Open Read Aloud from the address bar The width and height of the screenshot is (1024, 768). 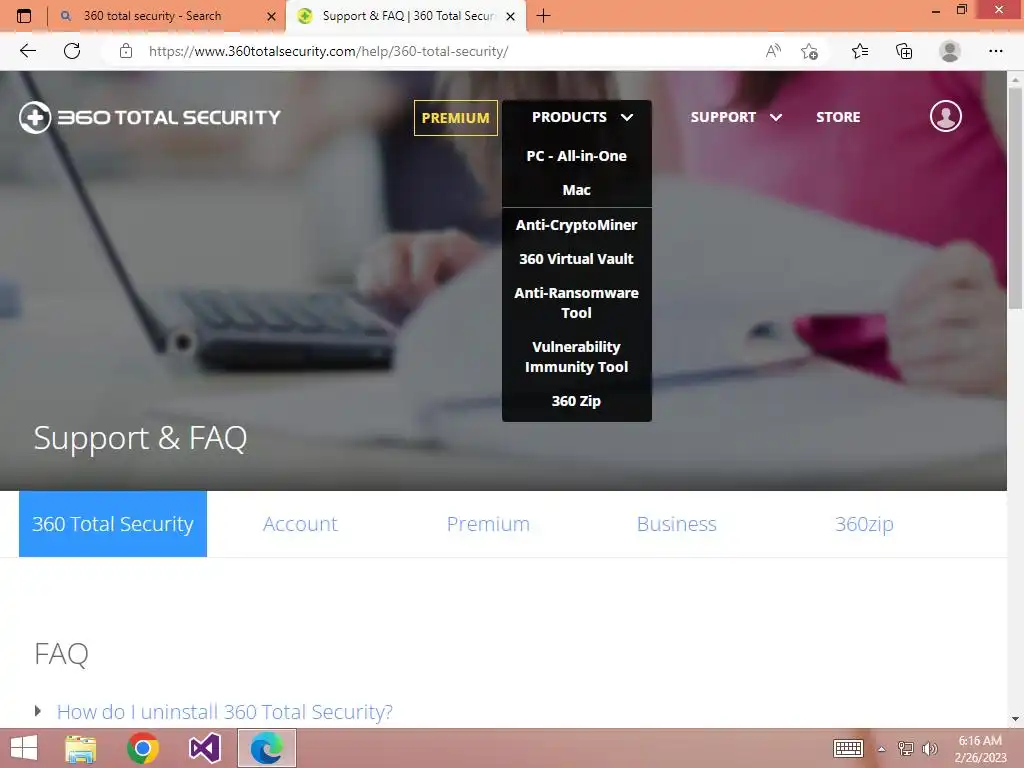coord(773,51)
